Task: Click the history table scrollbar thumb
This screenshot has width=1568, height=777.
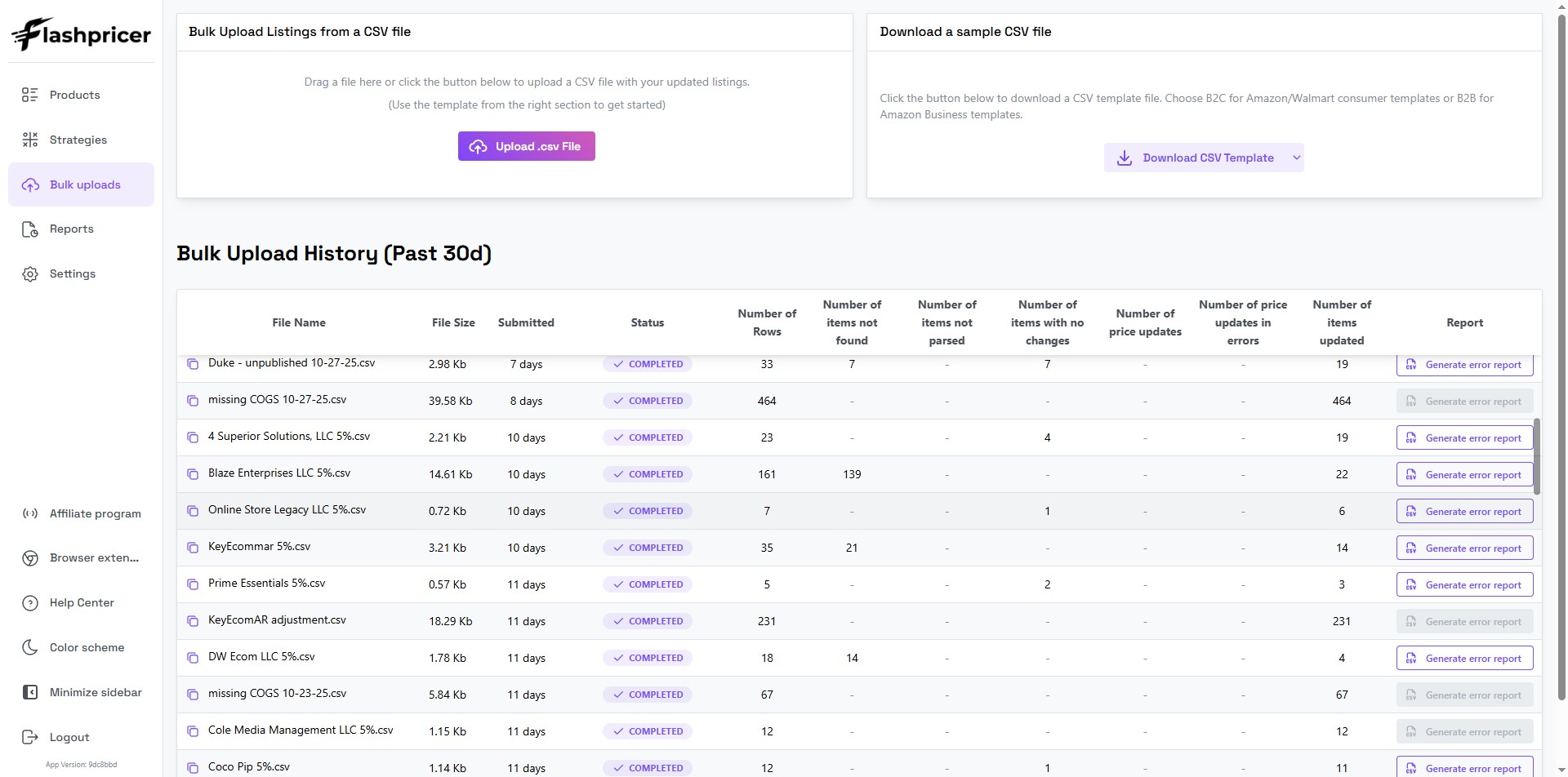Action: pos(1537,457)
